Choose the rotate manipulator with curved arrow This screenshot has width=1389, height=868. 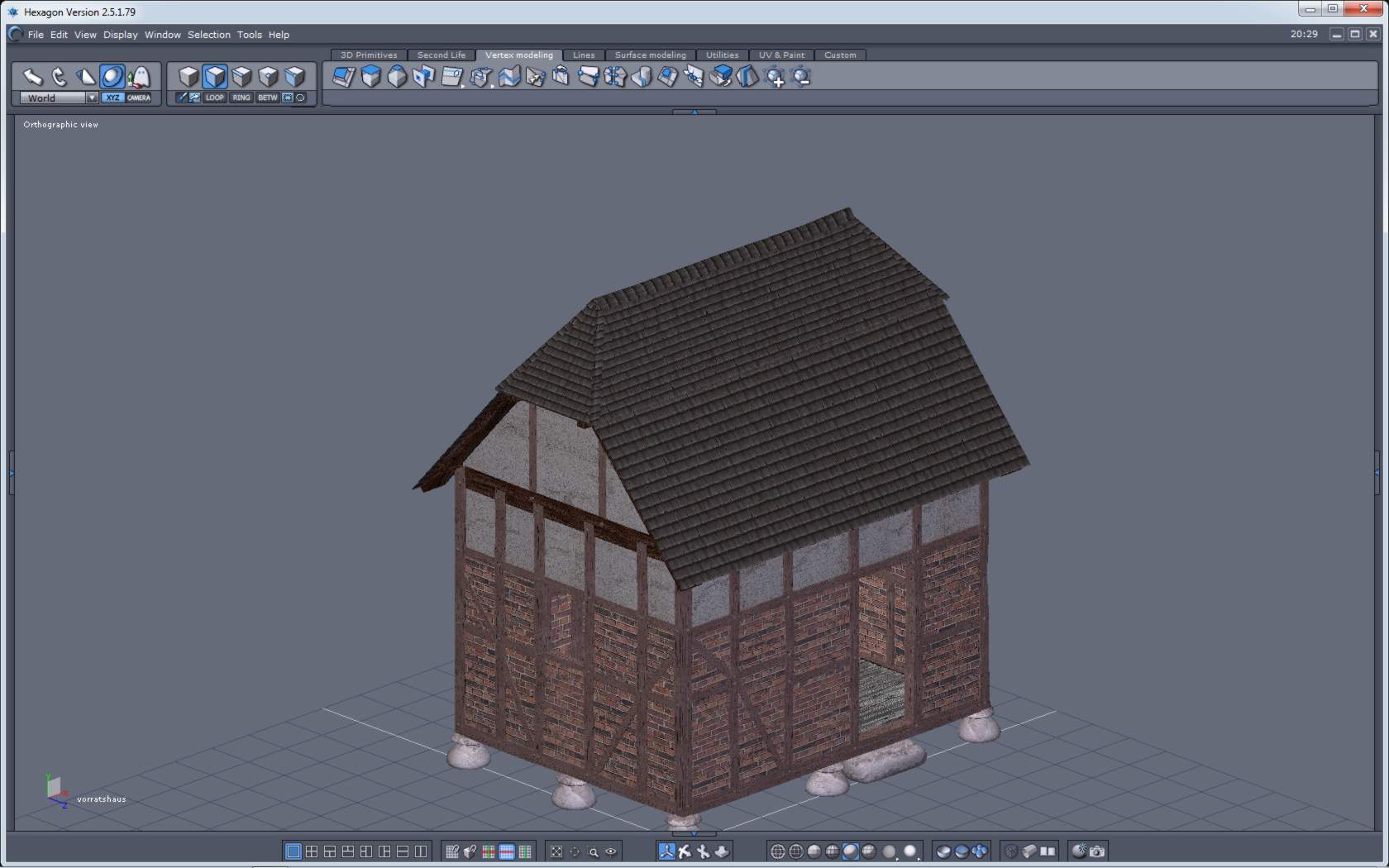[x=59, y=77]
